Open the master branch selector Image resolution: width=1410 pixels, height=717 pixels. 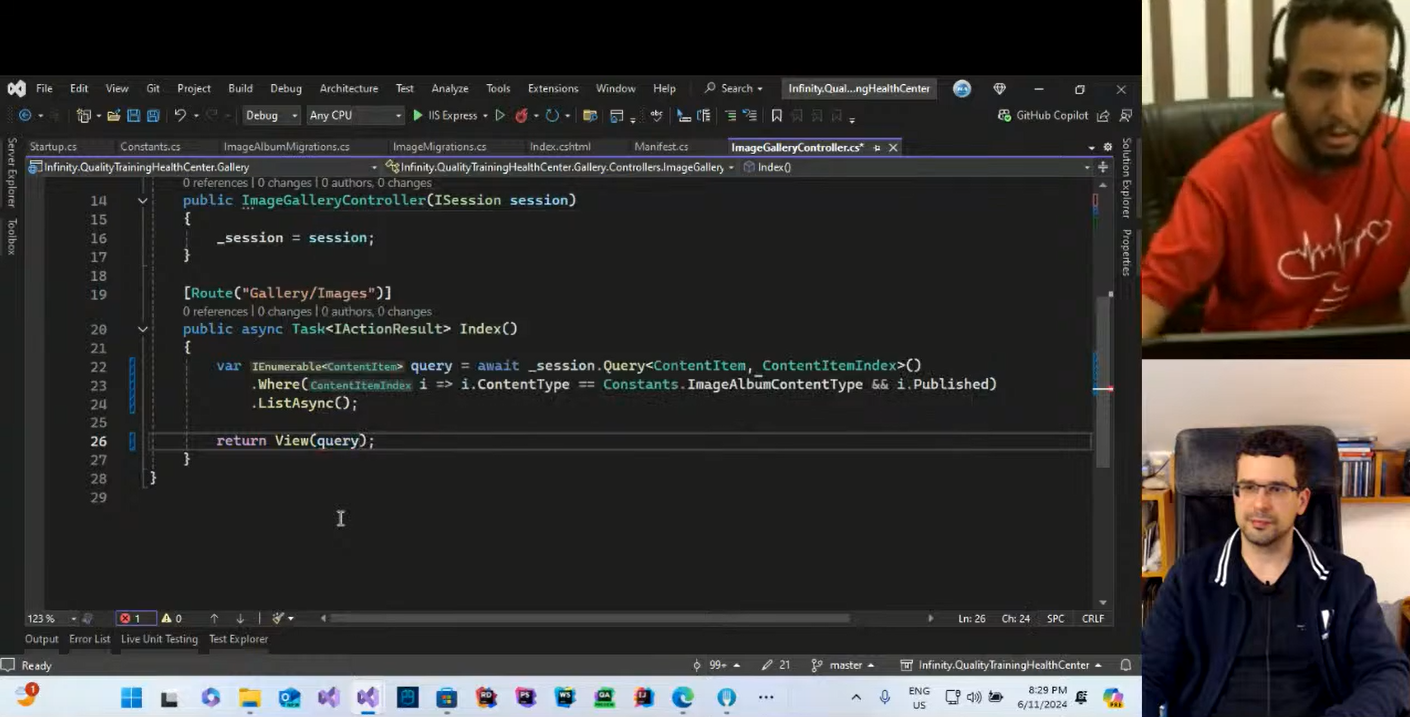(842, 665)
